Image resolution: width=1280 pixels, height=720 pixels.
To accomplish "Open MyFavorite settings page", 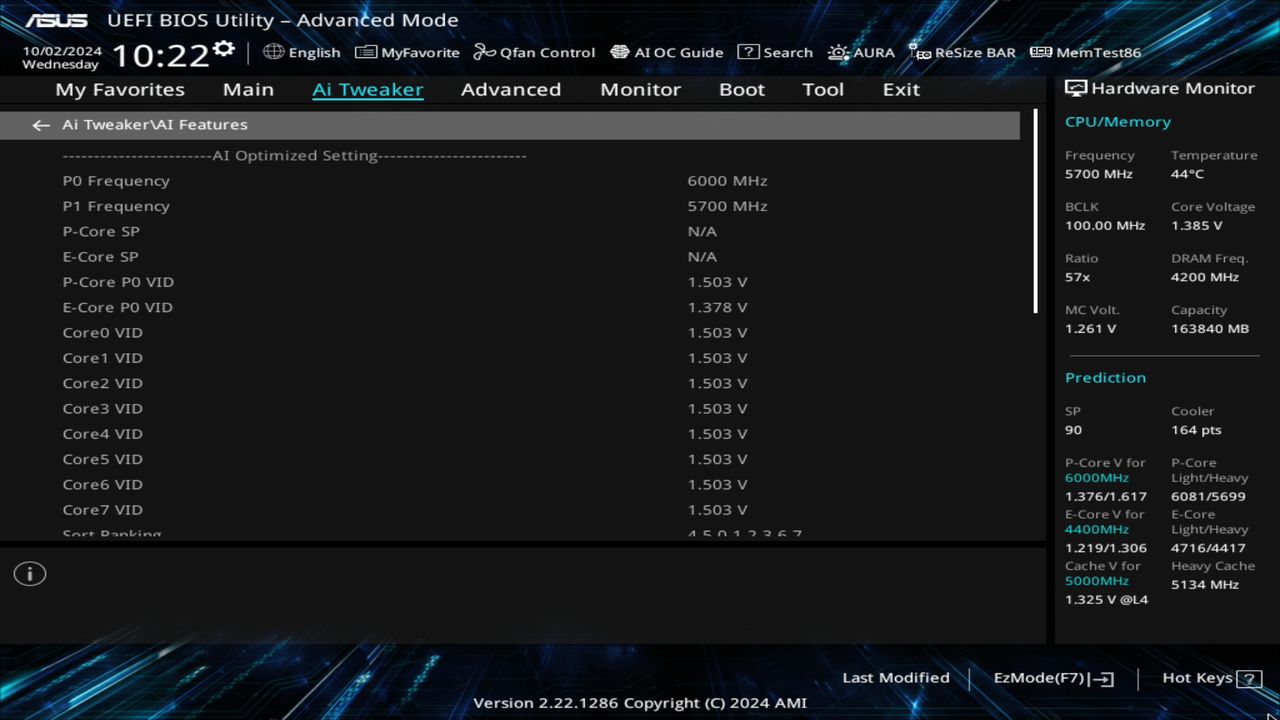I will tap(407, 52).
